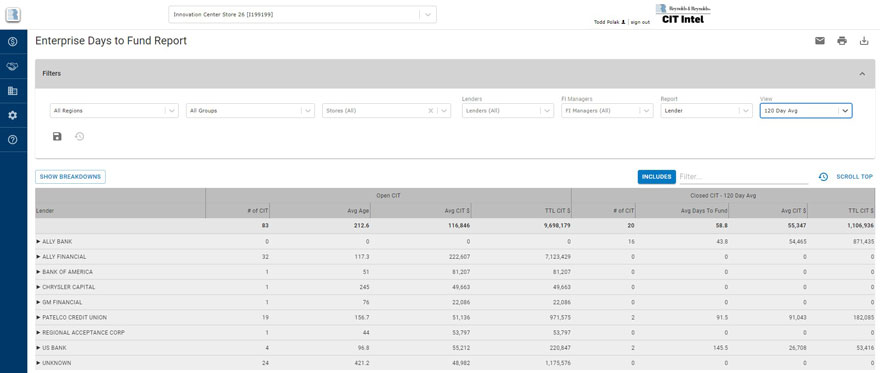Click the Enterprise Days to Fund Report title
This screenshot has height=373, width=880.
click(x=111, y=41)
